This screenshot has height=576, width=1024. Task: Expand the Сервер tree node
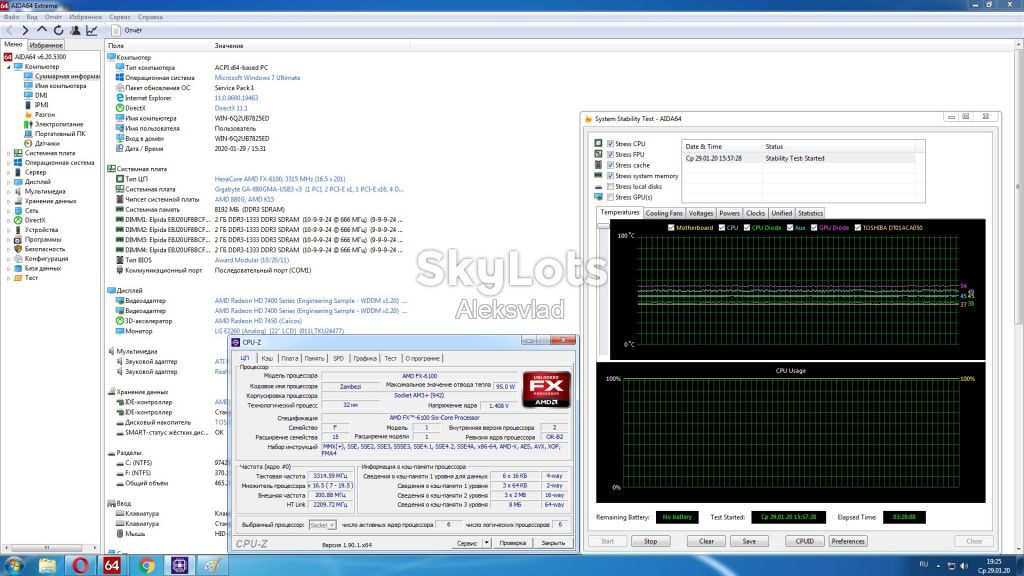pyautogui.click(x=9, y=172)
